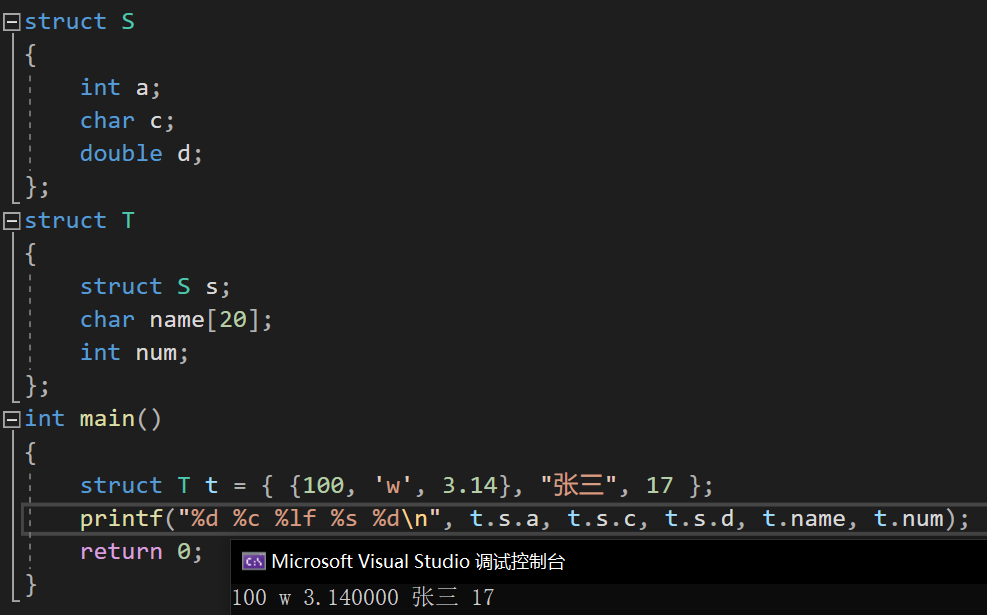Click the Microsoft Visual Studio 调试控制台 title
The width and height of the screenshot is (987, 615).
[x=418, y=561]
